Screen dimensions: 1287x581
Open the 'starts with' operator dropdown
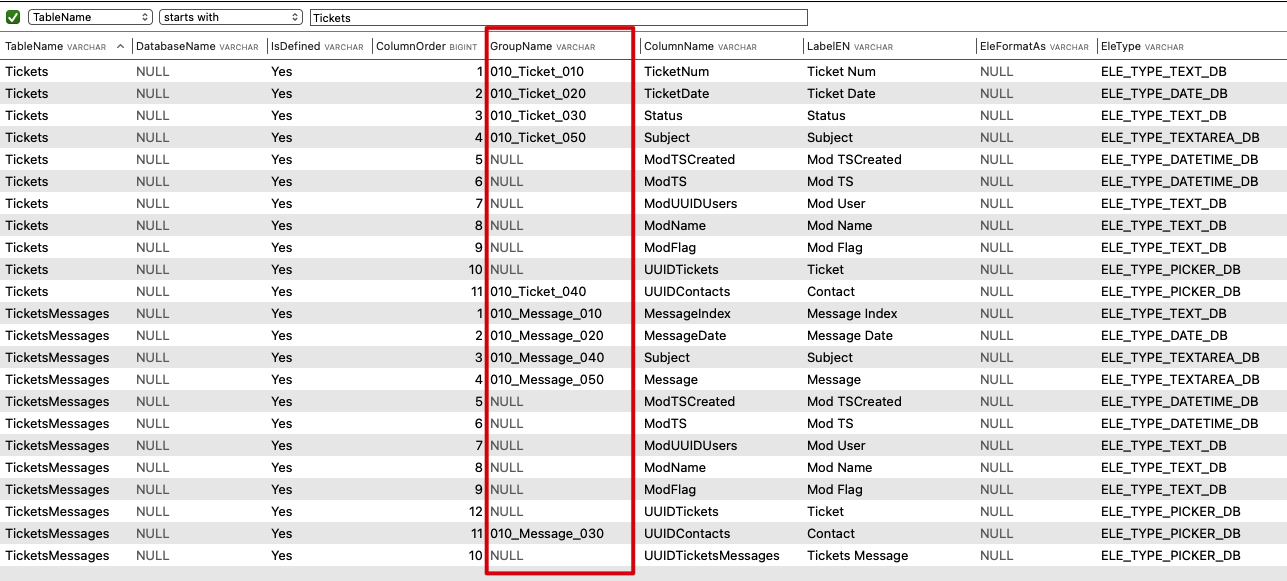(230, 17)
